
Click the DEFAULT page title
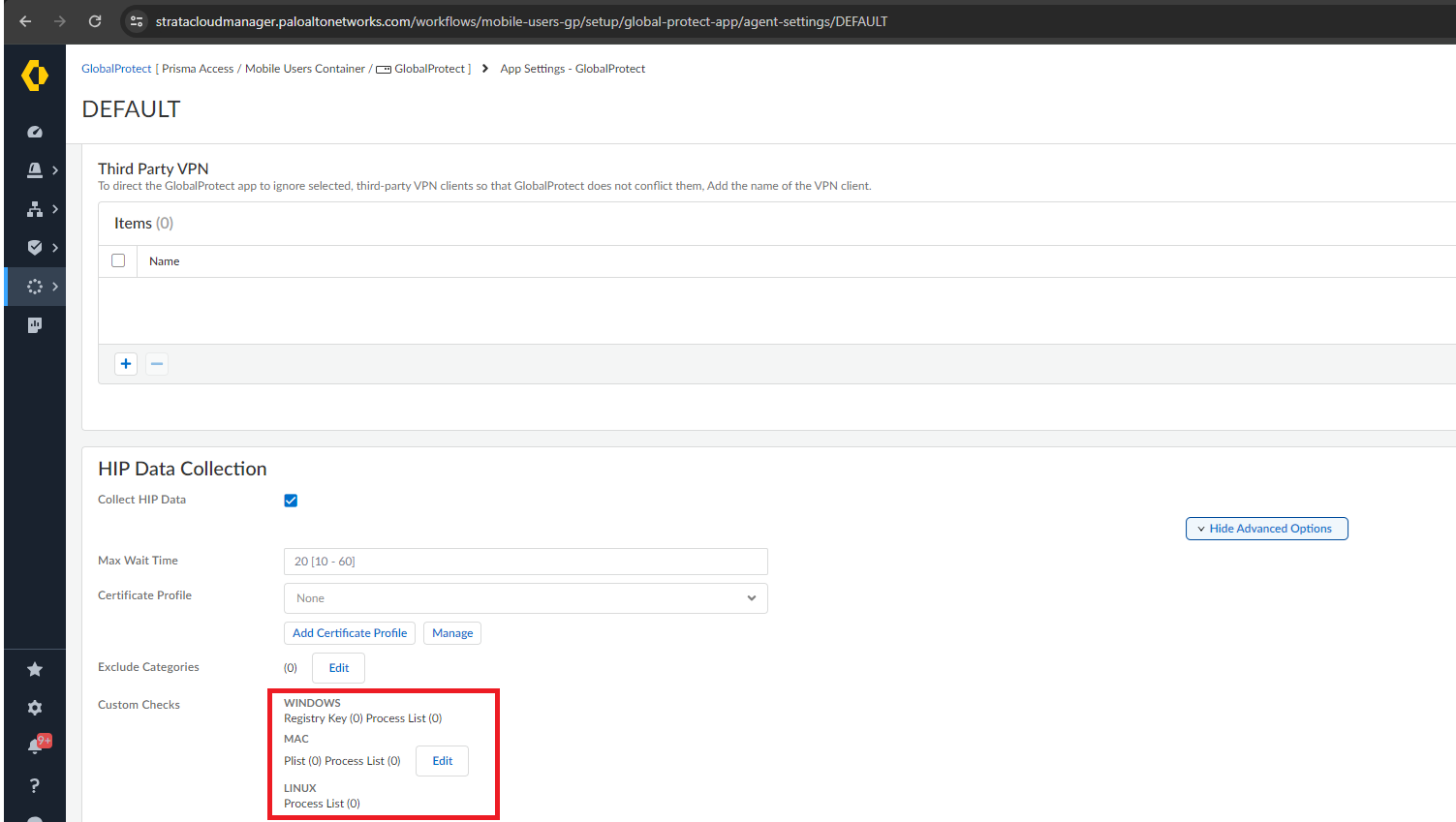(131, 109)
